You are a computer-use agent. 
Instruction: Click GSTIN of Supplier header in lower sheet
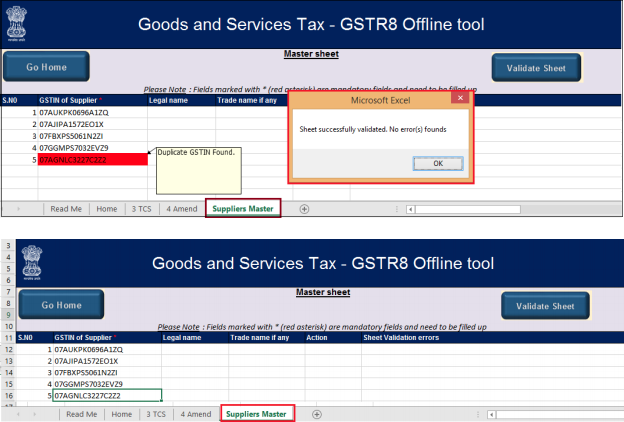(107, 338)
